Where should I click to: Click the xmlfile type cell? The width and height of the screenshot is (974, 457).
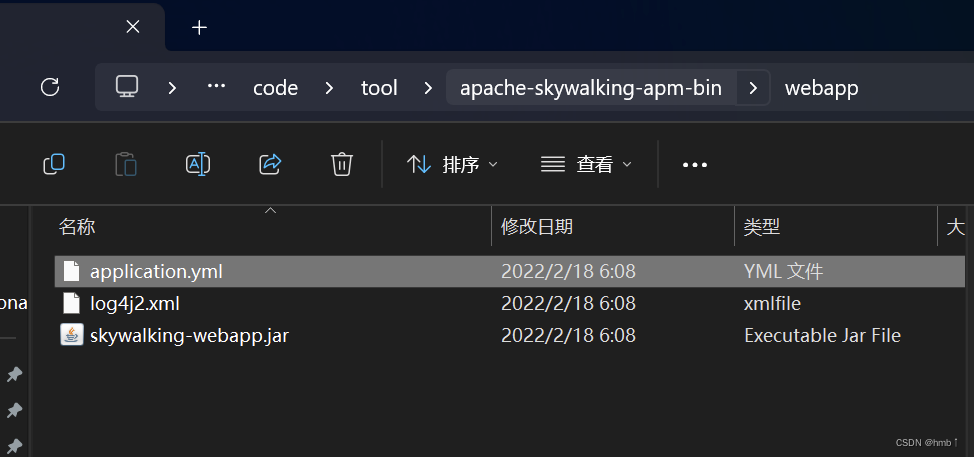point(772,303)
